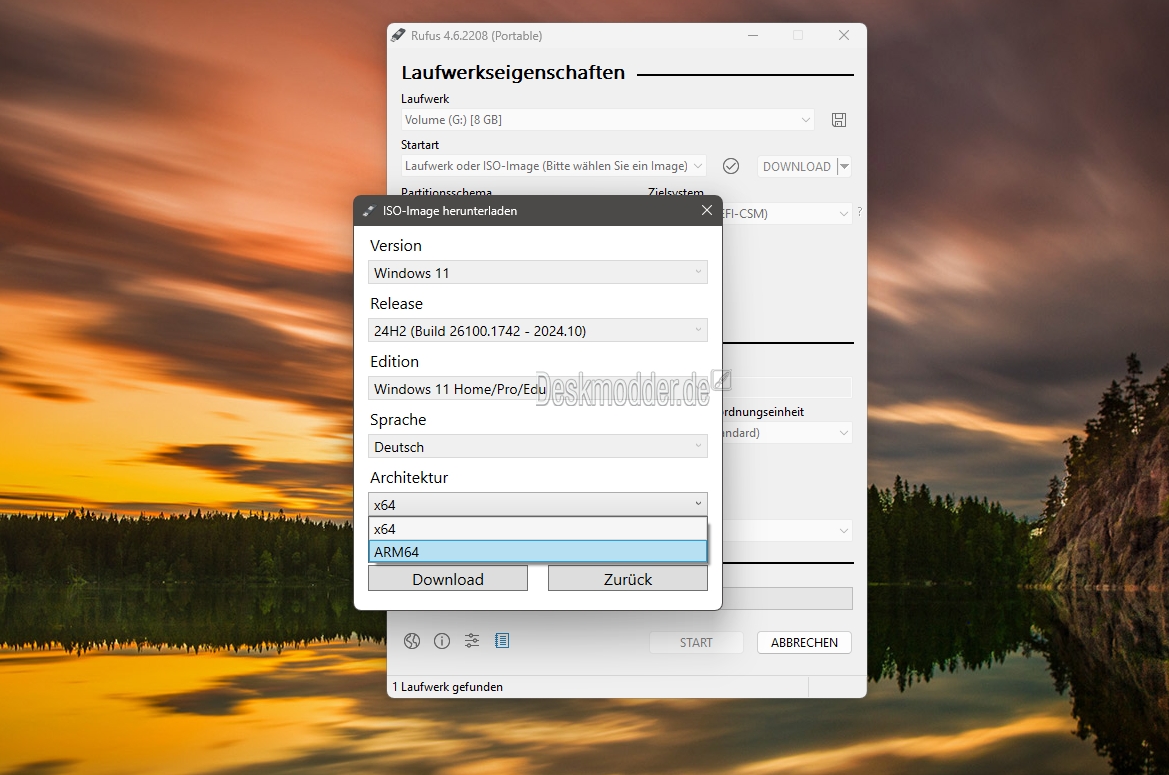The image size is (1169, 775).
Task: Open the Release dropdown showing 24H2
Action: [538, 331]
